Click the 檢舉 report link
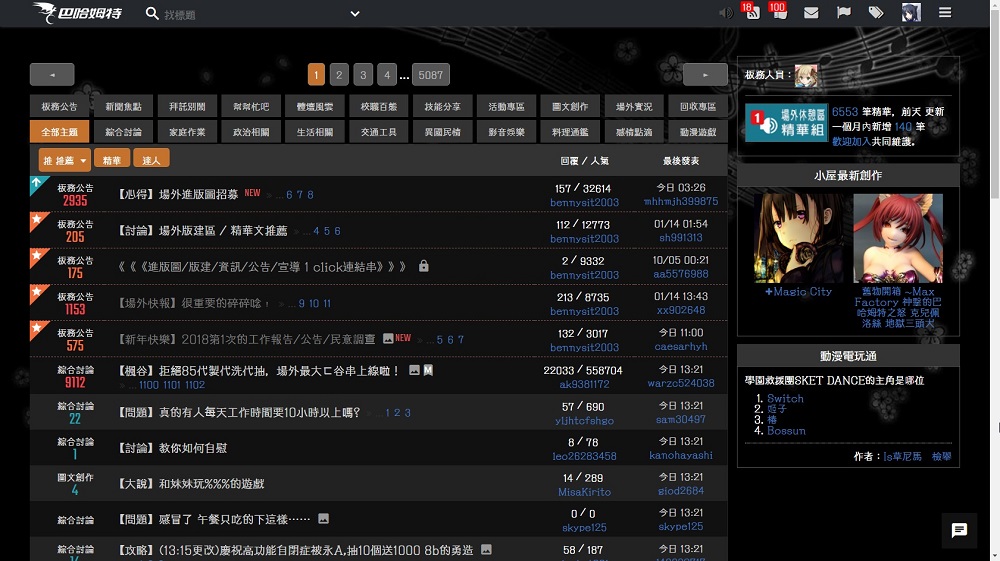 [x=941, y=456]
